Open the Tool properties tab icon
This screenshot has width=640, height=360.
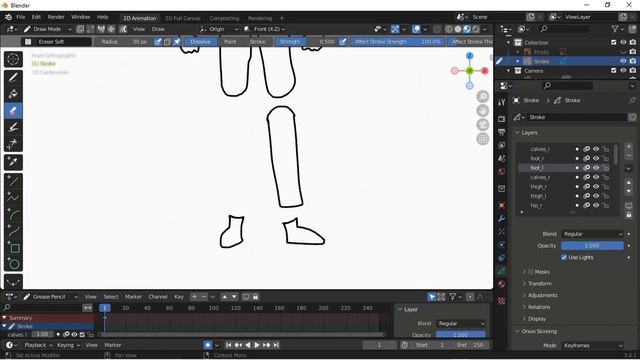click(502, 102)
